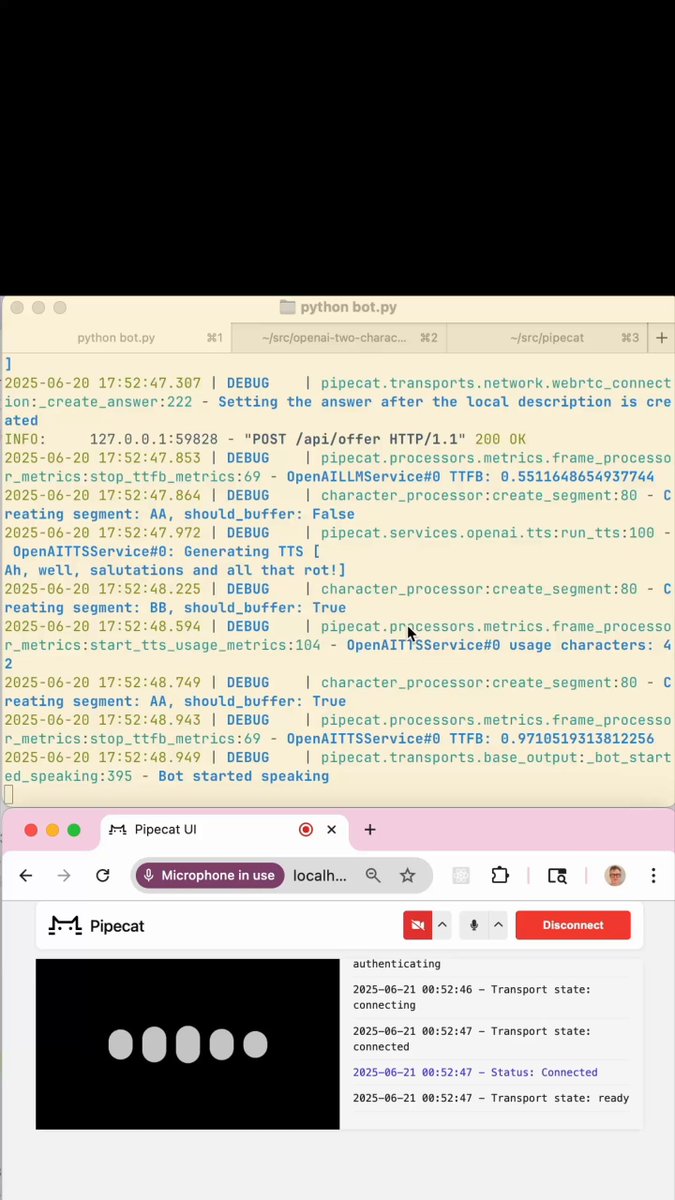Expand the microphone device options chevron
Screen dimensions: 675x1200
[499, 925]
